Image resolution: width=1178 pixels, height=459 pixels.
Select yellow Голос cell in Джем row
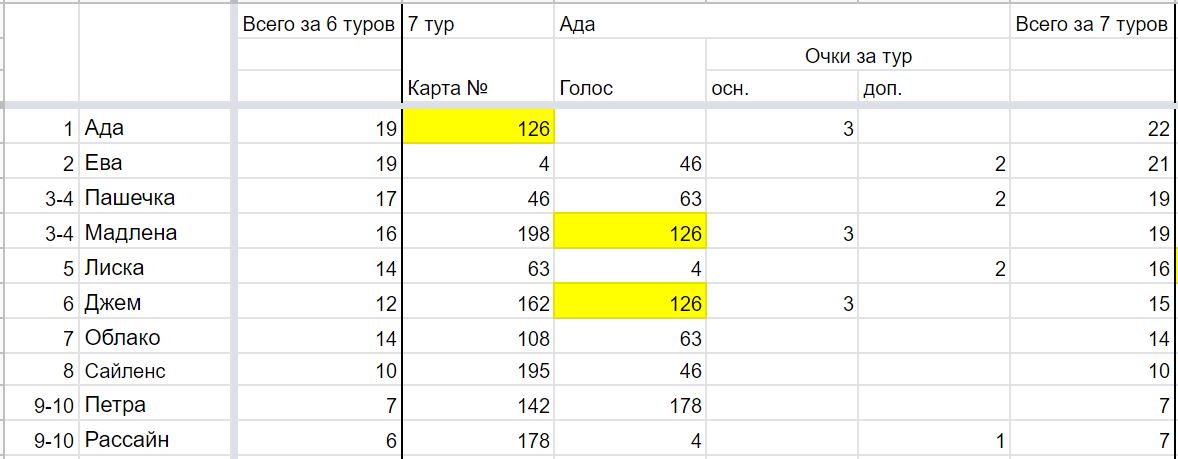point(630,302)
